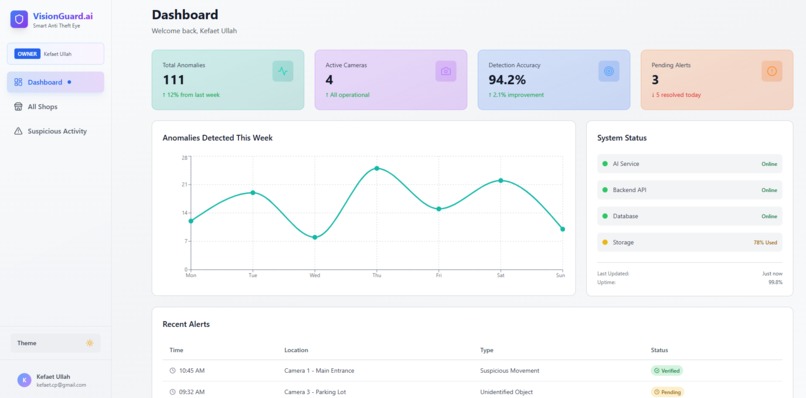This screenshot has width=806, height=398.
Task: Click the Anomalies Detected This Week heading
Action: pyautogui.click(x=217, y=138)
